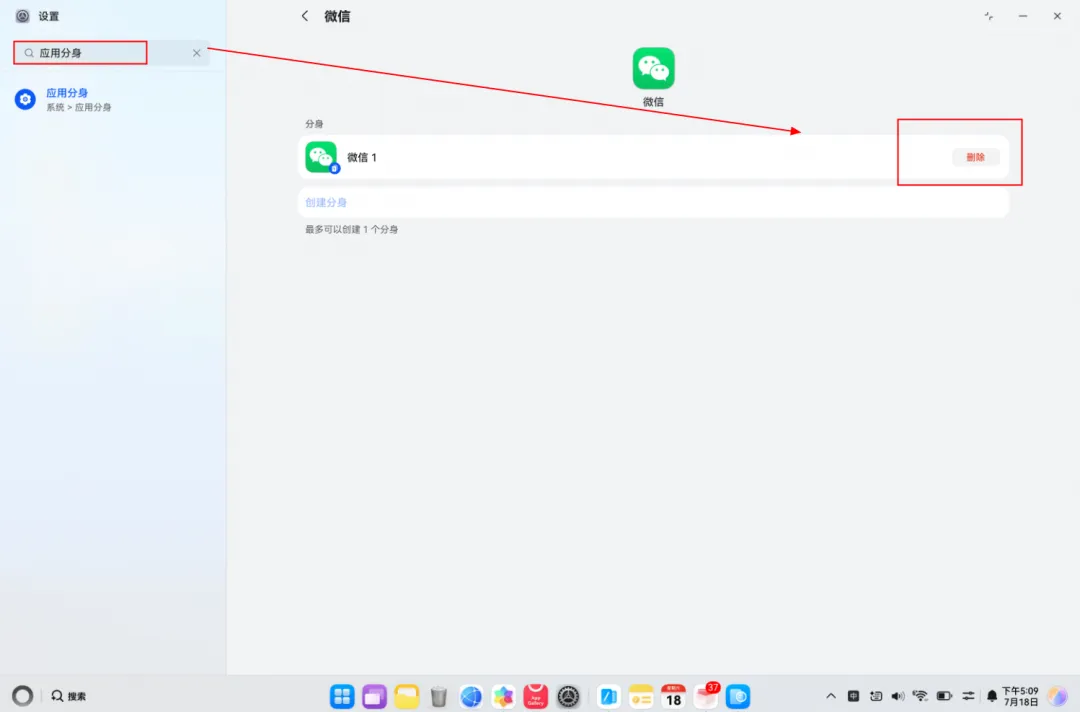The width and height of the screenshot is (1080, 712).
Task: Open the colorful assistant orb in tray
Action: point(1057,696)
